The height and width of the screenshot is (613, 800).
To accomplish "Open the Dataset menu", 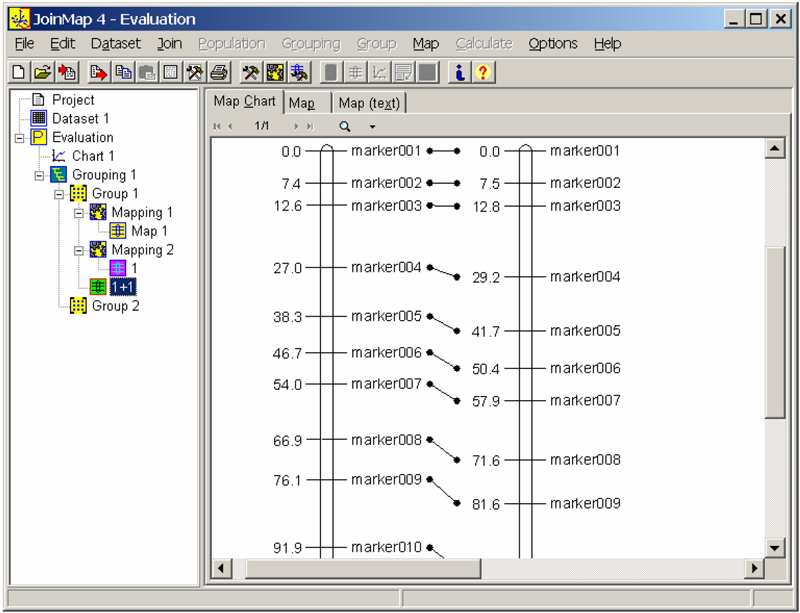I will tap(115, 44).
